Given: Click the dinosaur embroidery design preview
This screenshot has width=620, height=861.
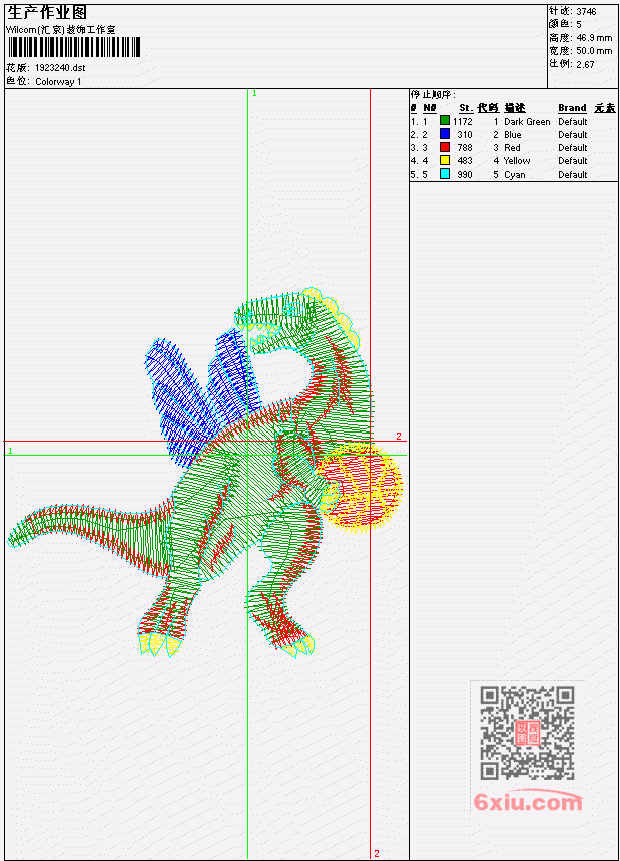Looking at the screenshot, I should point(205,472).
